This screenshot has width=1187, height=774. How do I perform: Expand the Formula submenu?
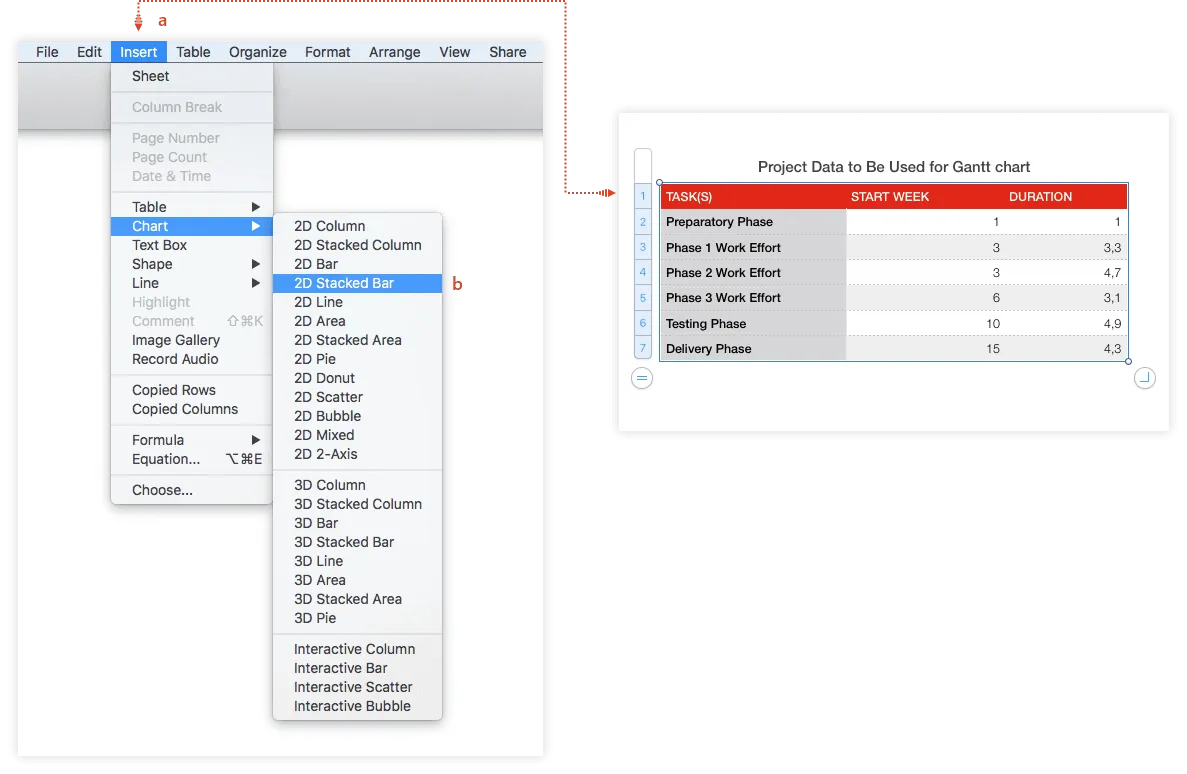pyautogui.click(x=192, y=440)
